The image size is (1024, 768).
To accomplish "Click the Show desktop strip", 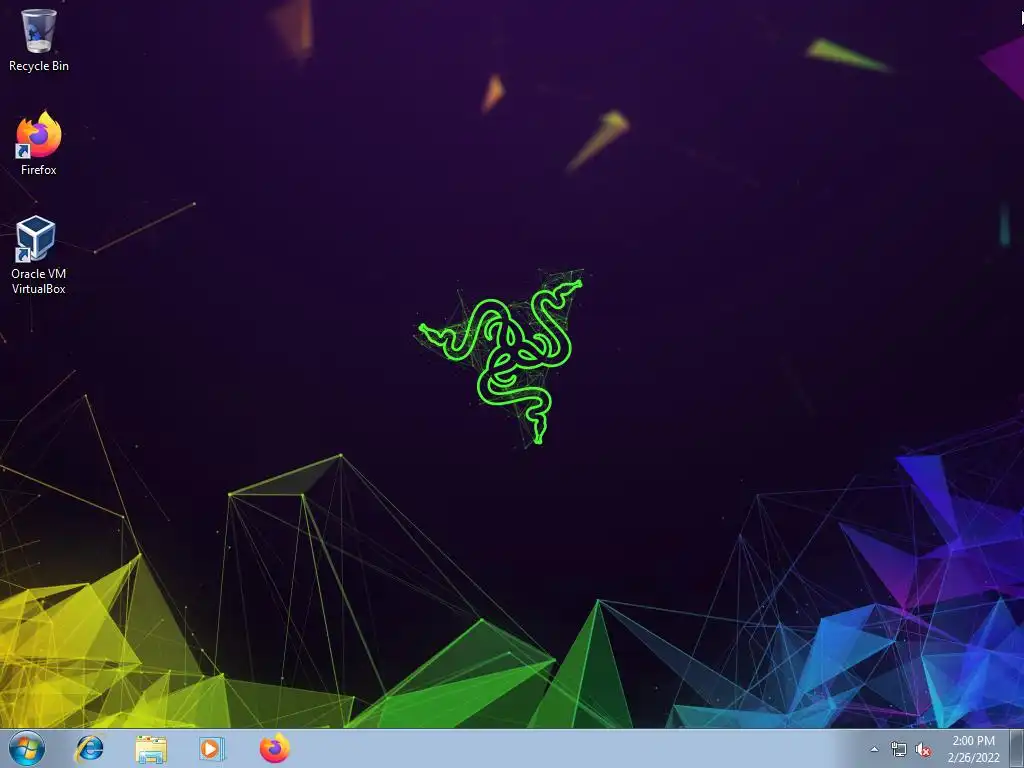I will click(x=1017, y=749).
